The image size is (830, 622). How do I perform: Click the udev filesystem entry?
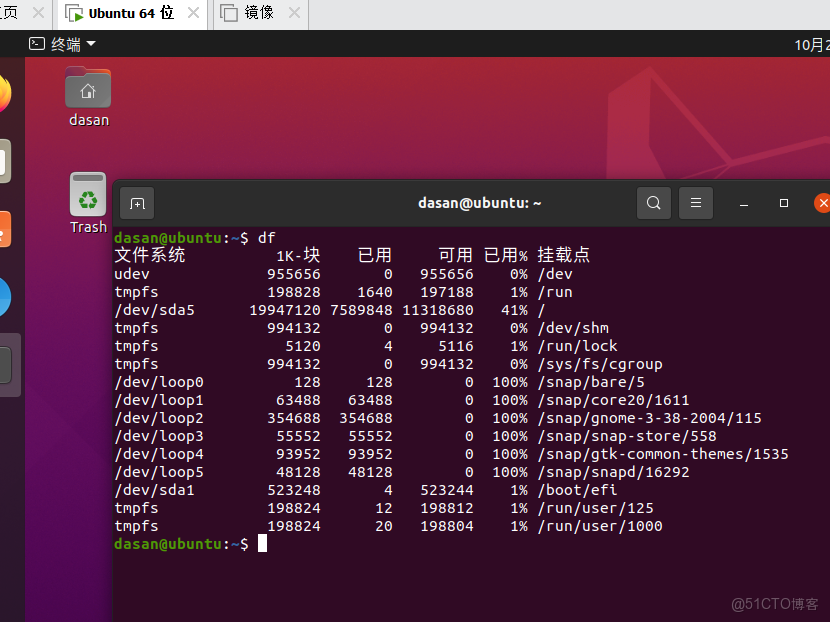132,274
